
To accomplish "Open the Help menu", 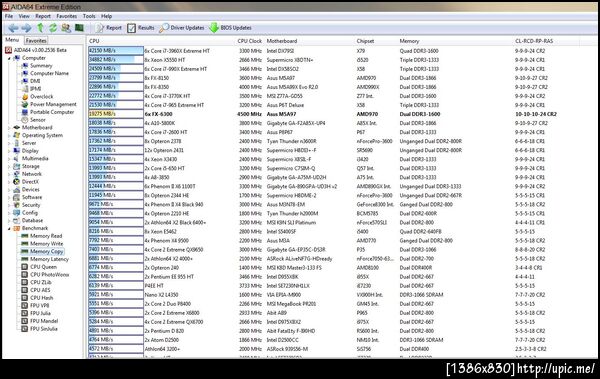I will (106, 16).
